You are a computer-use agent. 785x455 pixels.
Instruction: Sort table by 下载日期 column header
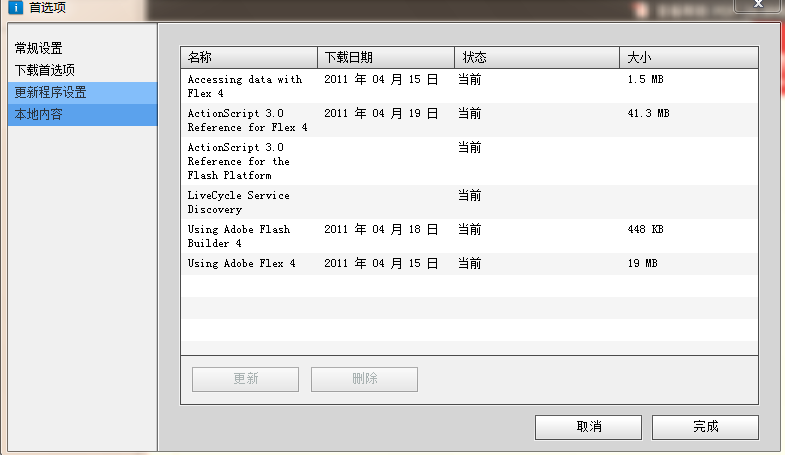[386, 58]
